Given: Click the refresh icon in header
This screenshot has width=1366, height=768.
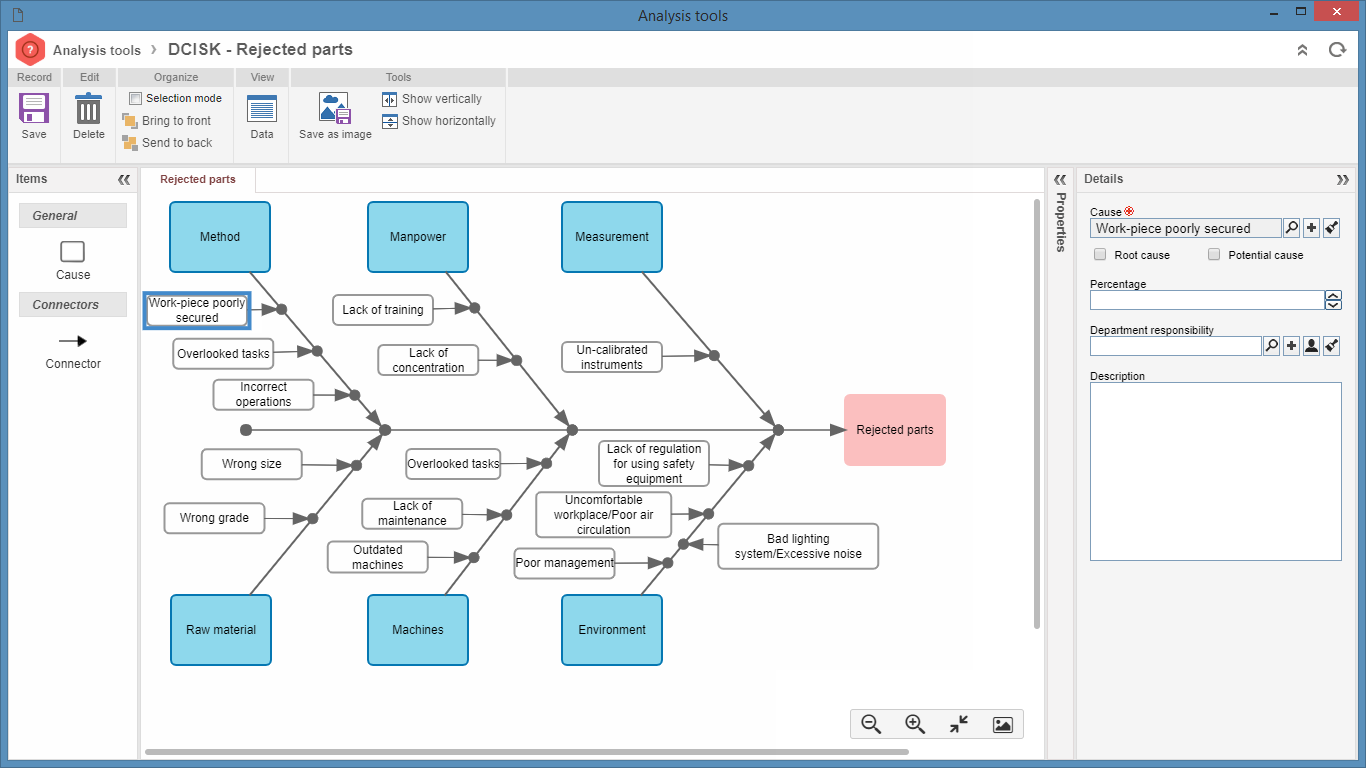Looking at the screenshot, I should click(x=1337, y=50).
